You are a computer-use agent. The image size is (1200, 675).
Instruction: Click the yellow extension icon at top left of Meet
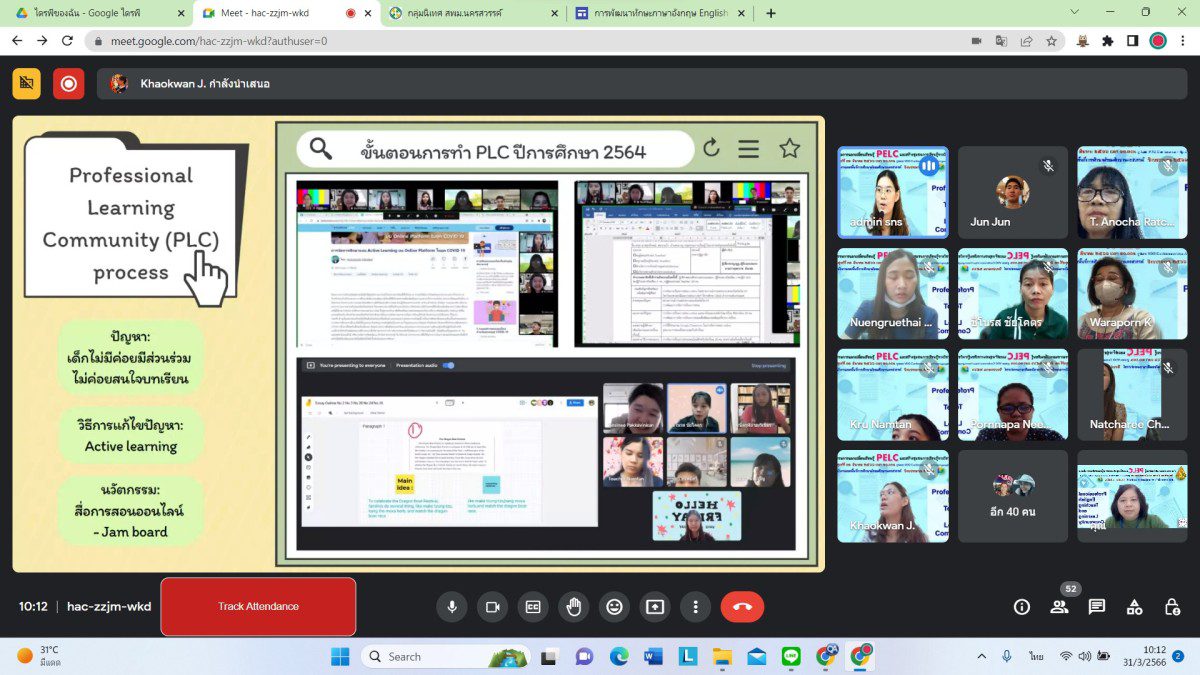pyautogui.click(x=27, y=84)
